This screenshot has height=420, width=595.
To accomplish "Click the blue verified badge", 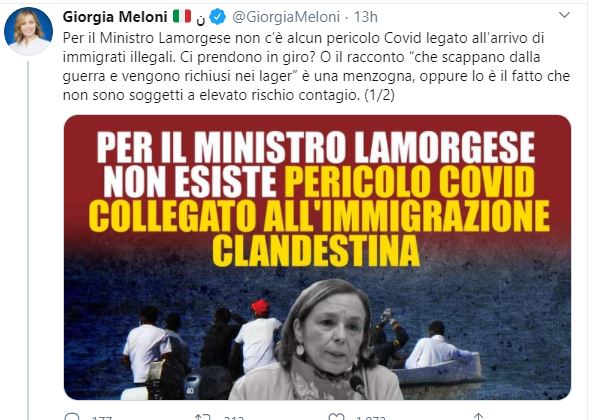I will [x=218, y=17].
